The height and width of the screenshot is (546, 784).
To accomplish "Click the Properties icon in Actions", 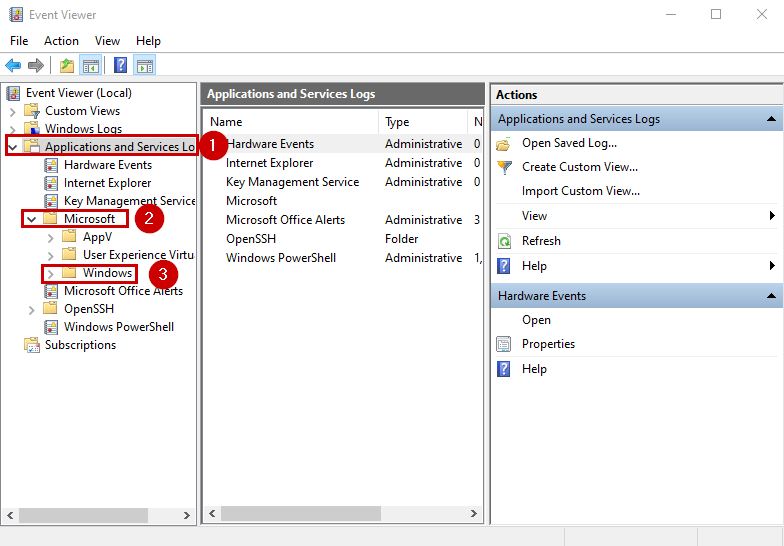I will pos(504,344).
